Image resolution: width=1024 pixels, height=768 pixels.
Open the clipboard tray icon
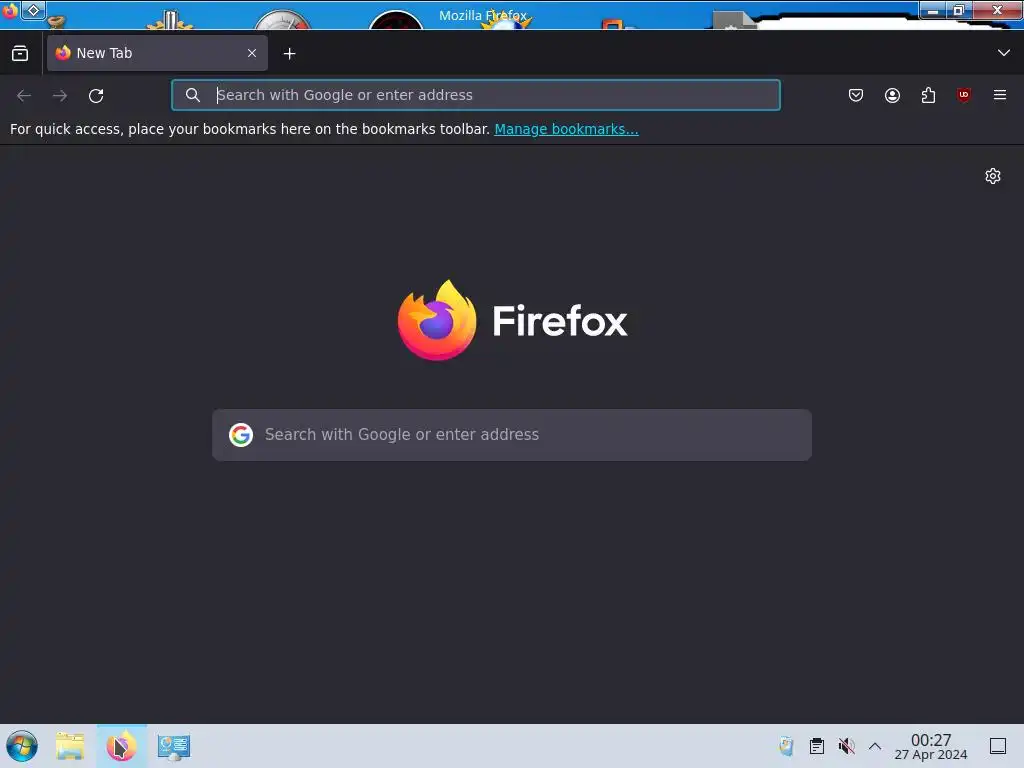[x=816, y=746]
